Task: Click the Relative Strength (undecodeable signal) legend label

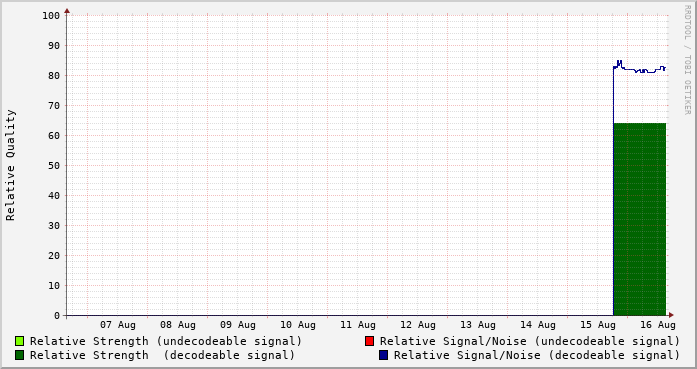Action: 166,341
